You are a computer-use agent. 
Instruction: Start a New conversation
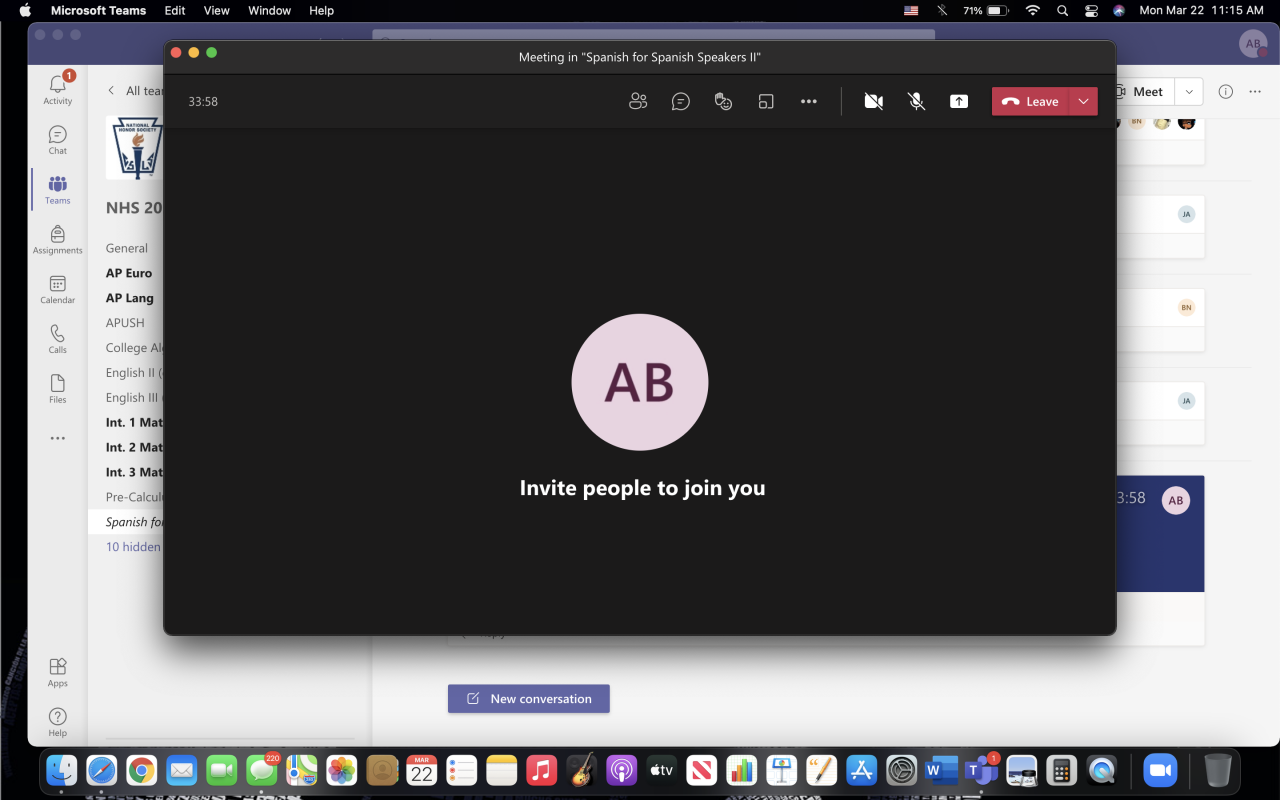click(529, 699)
